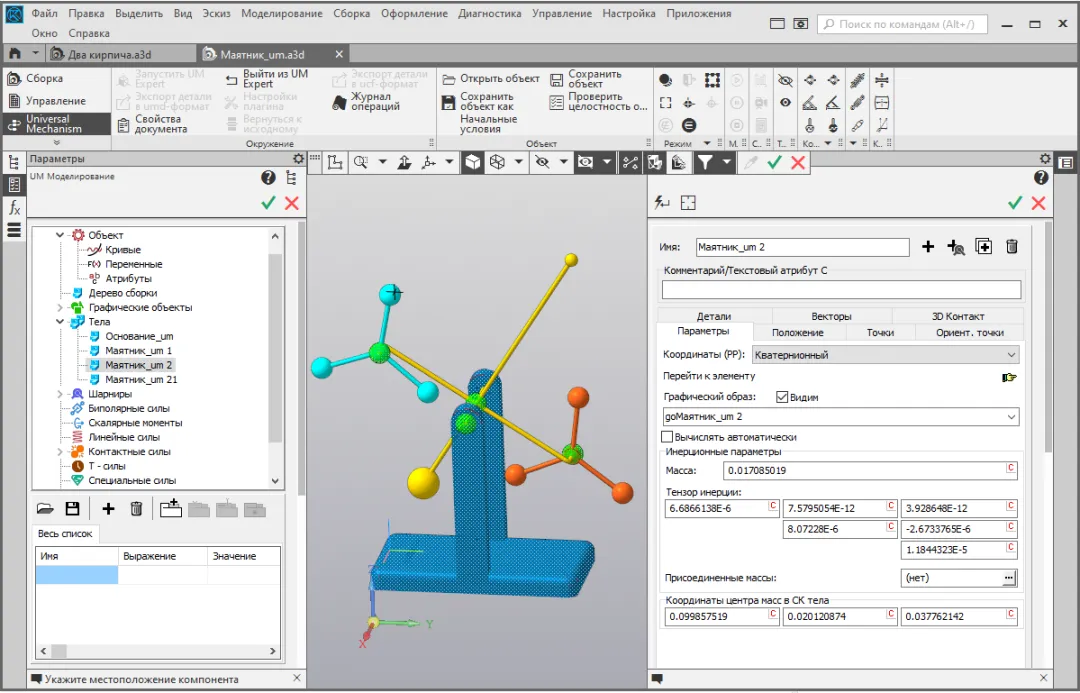
Task: Enable the Вычислять автоматически checkbox
Action: (668, 437)
